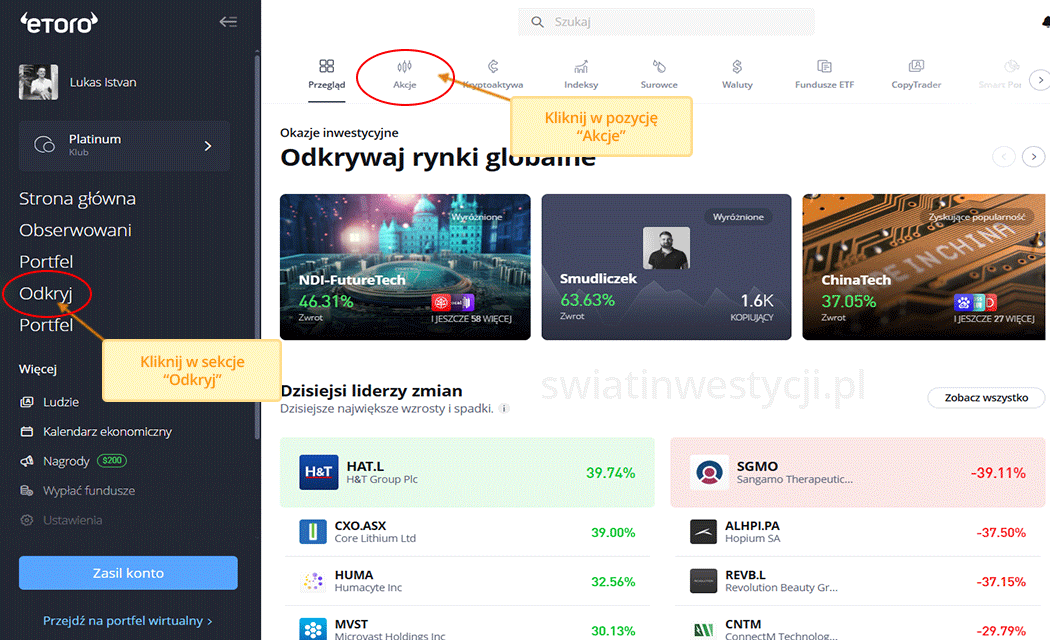Switch to the Akcje tab

(x=404, y=74)
